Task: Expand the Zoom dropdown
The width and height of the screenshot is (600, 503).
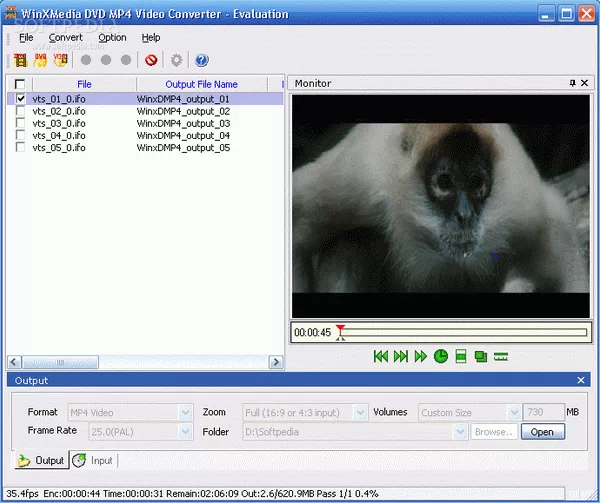Action: [x=358, y=412]
